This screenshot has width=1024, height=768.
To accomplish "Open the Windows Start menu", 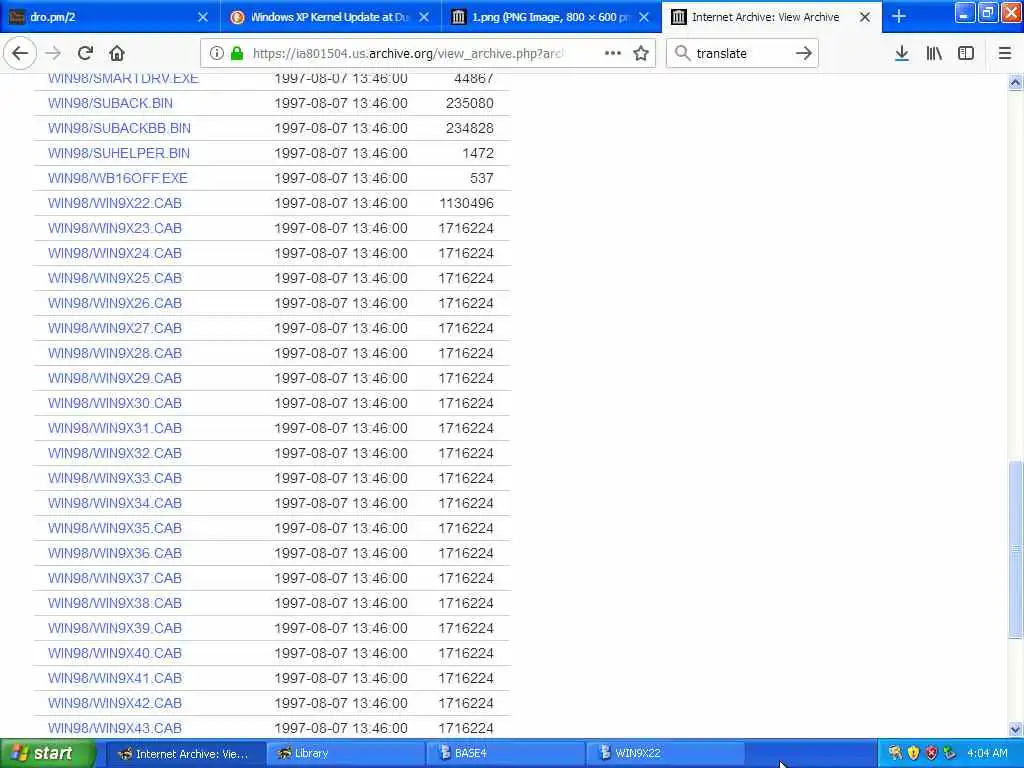I will 48,754.
